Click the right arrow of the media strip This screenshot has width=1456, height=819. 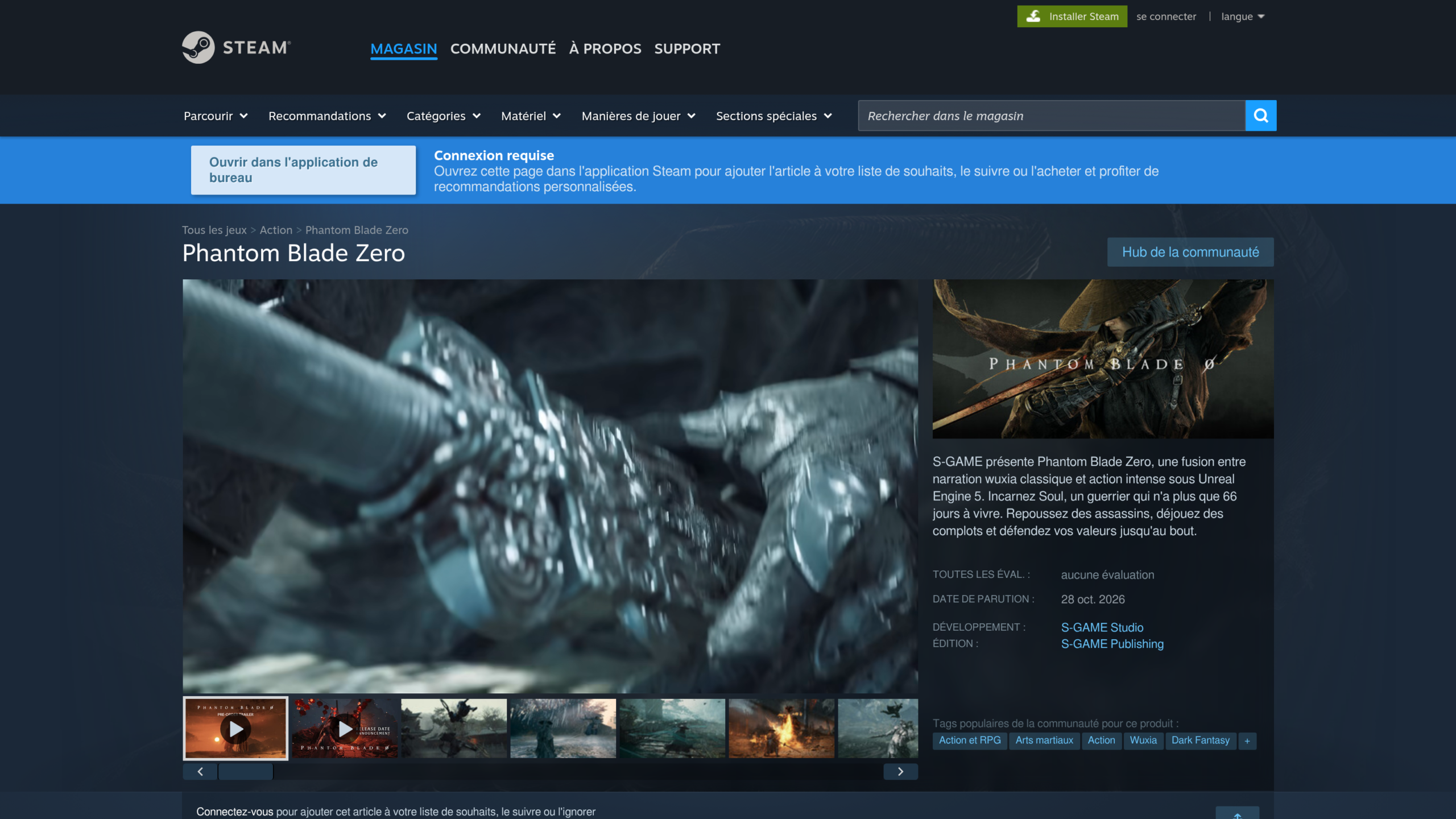coord(900,771)
